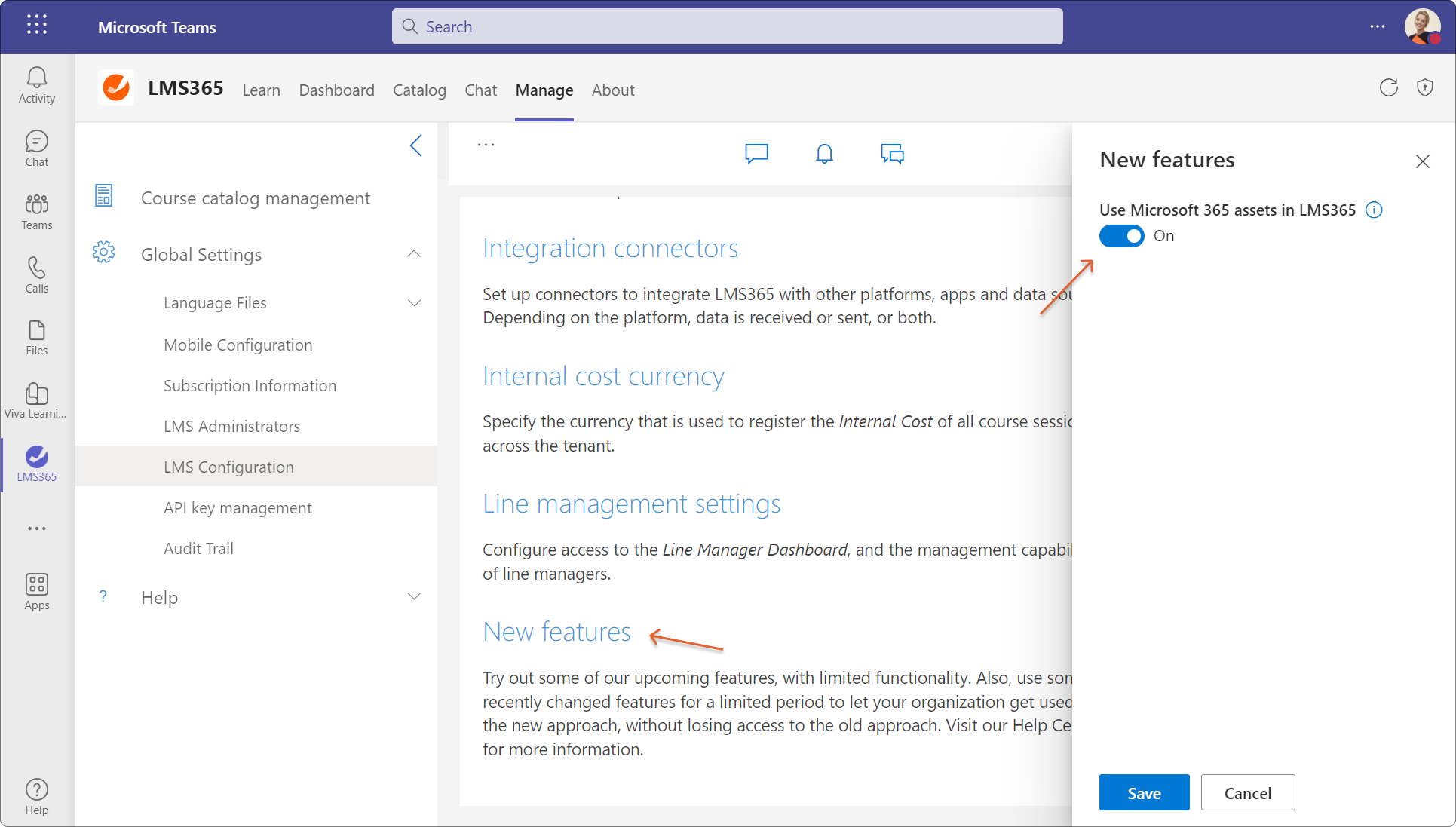Click the Global Settings label

[201, 254]
